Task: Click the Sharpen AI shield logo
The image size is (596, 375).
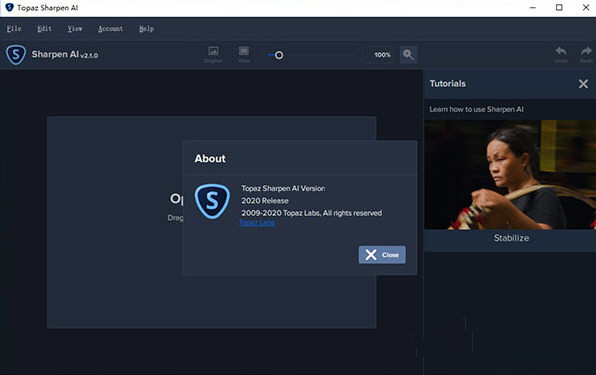Action: point(16,55)
